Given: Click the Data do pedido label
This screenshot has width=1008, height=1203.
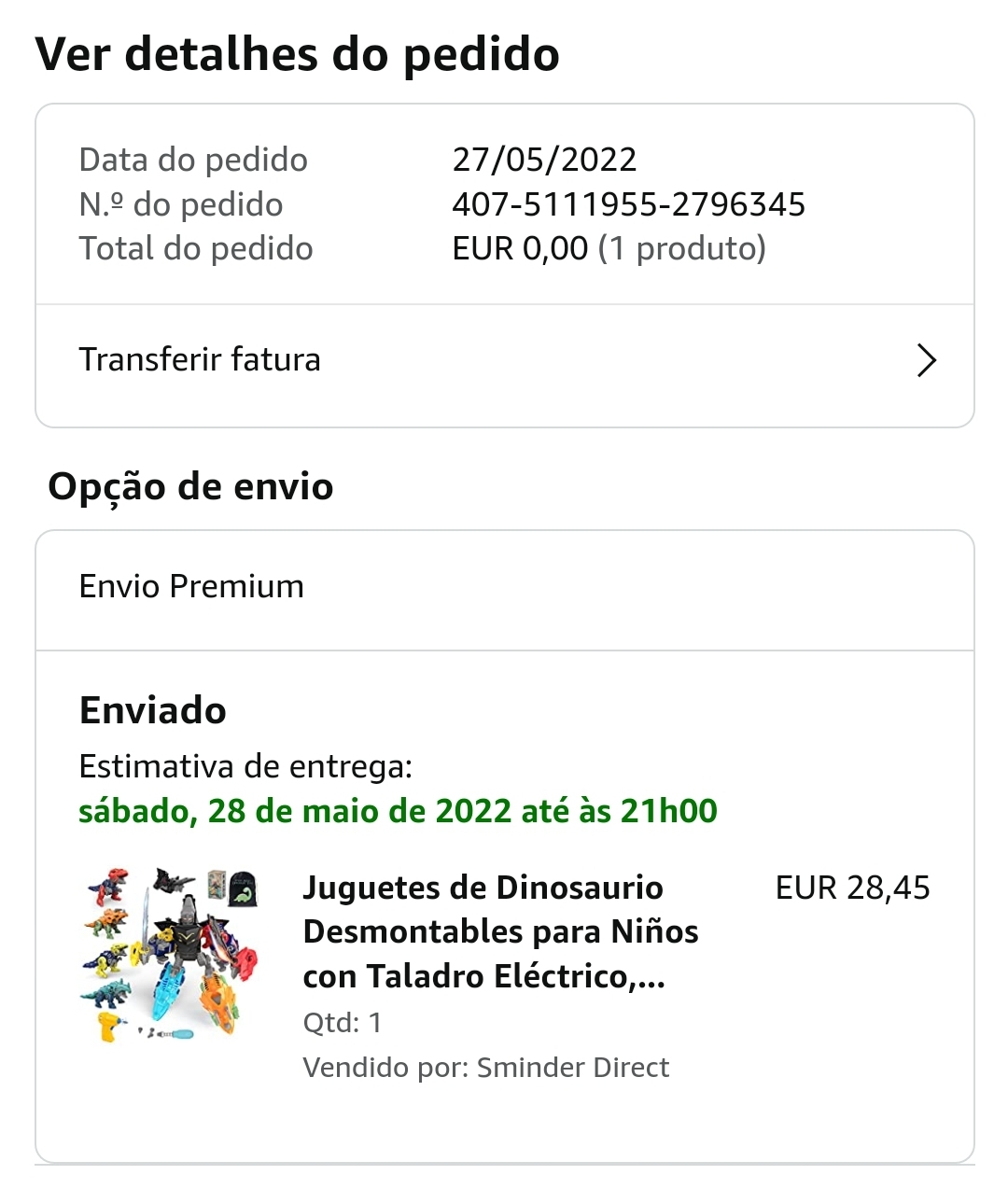Looking at the screenshot, I should 193,160.
